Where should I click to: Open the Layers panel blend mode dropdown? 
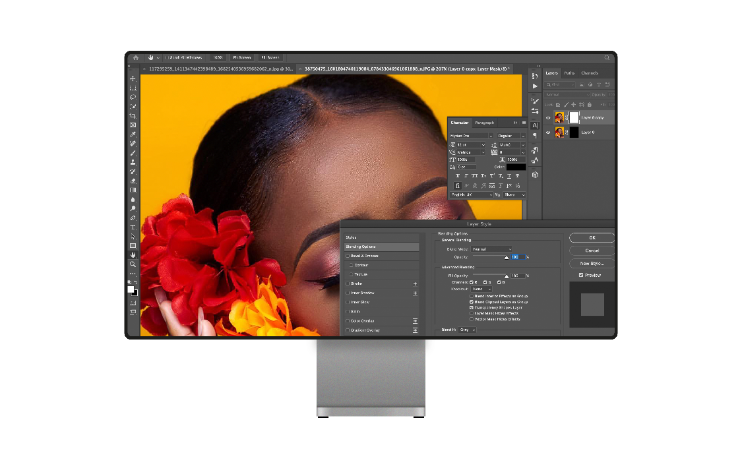click(565, 95)
